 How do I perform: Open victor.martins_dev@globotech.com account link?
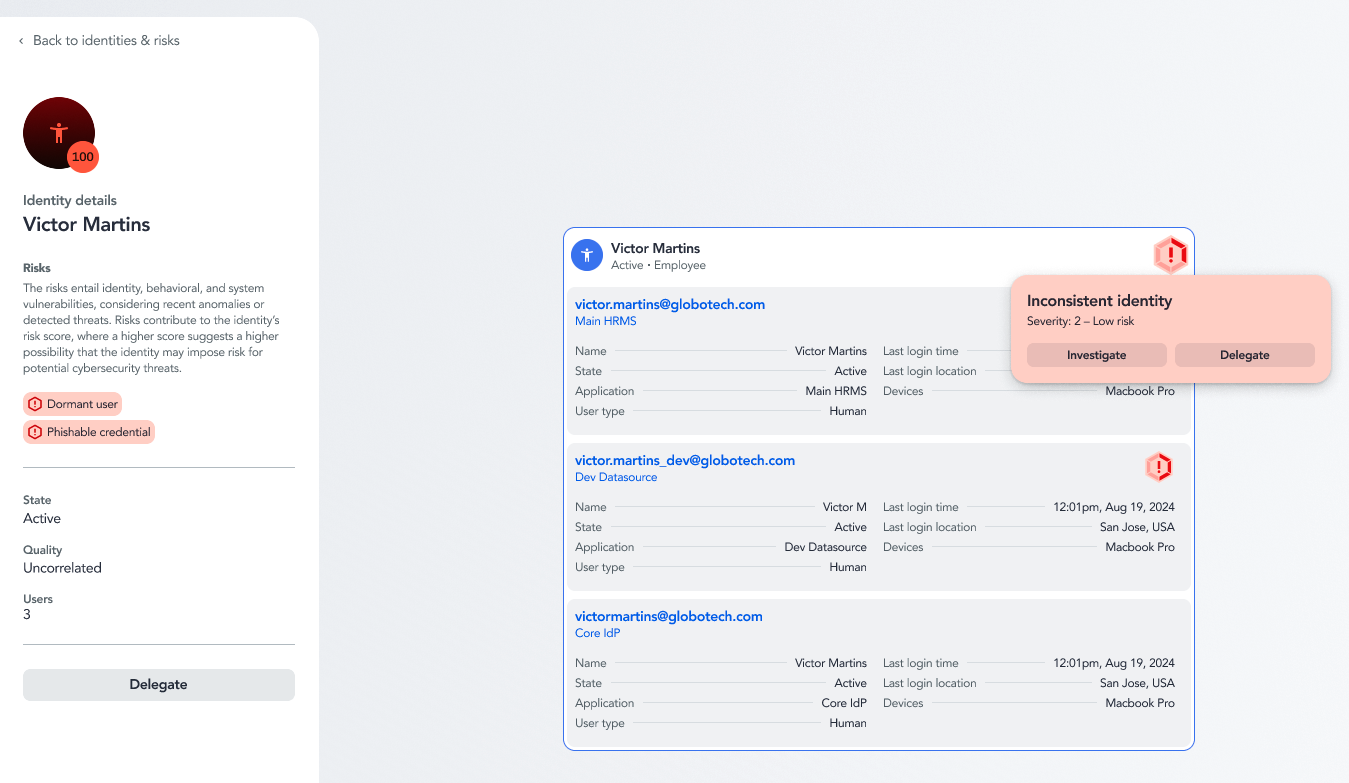(x=685, y=461)
